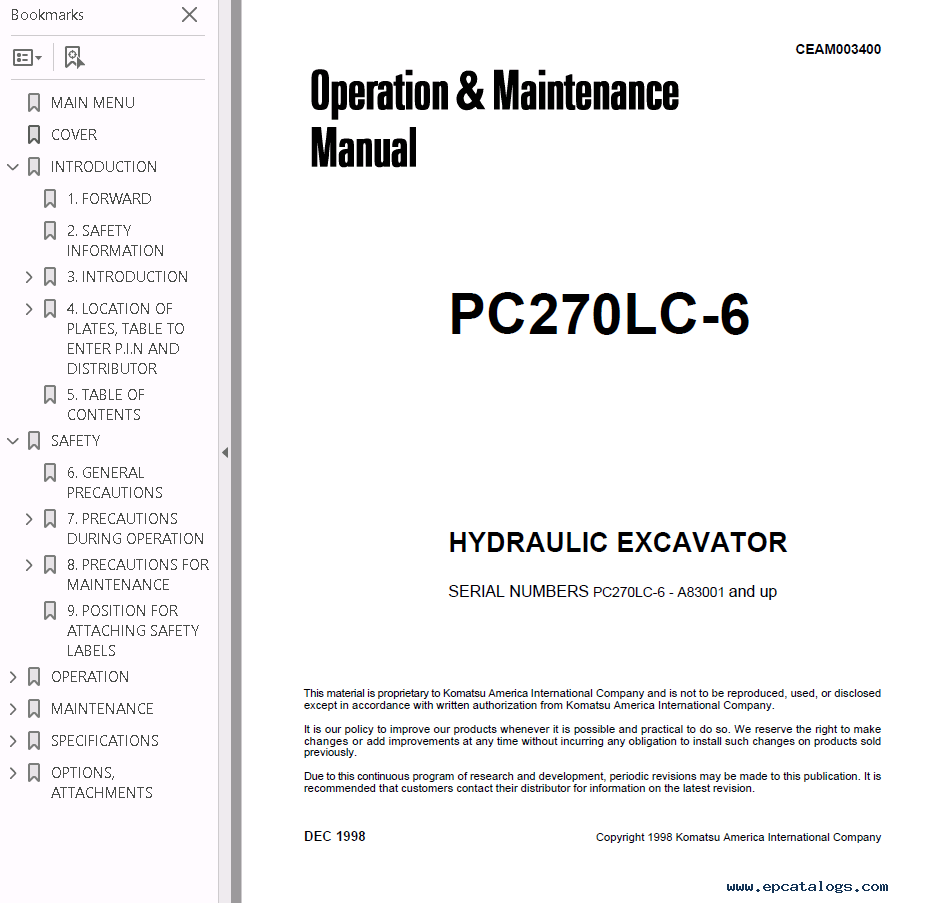Click bookmark icon beside 2. SAFETY INFORMATION
Image resolution: width=939 pixels, height=903 pixels.
(50, 231)
